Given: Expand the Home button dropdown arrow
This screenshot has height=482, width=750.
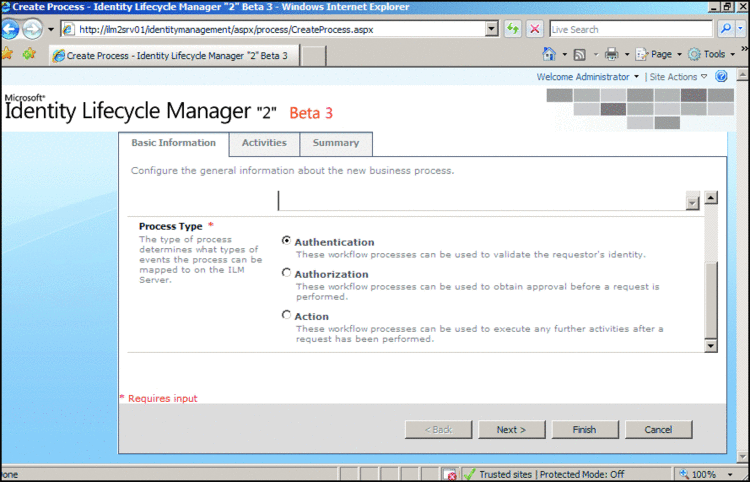Looking at the screenshot, I should pos(564,55).
